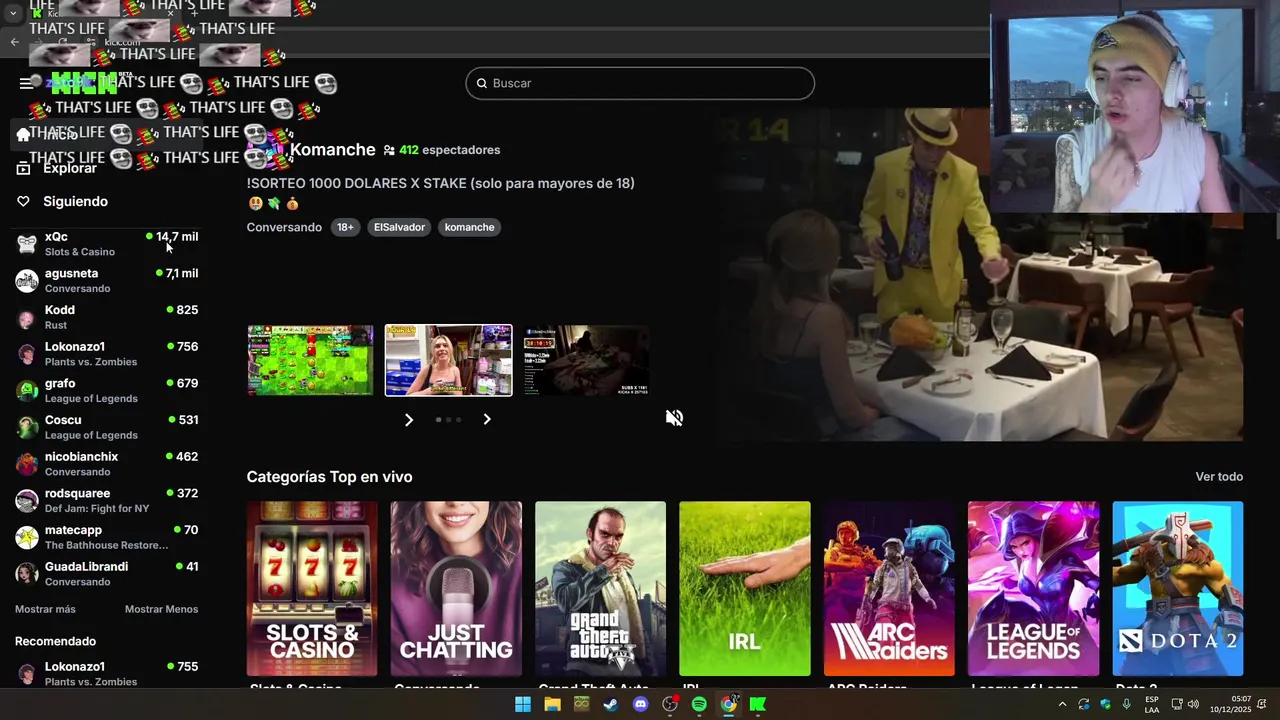
Task: Open ESP LAA language switcher
Action: pos(1152,705)
